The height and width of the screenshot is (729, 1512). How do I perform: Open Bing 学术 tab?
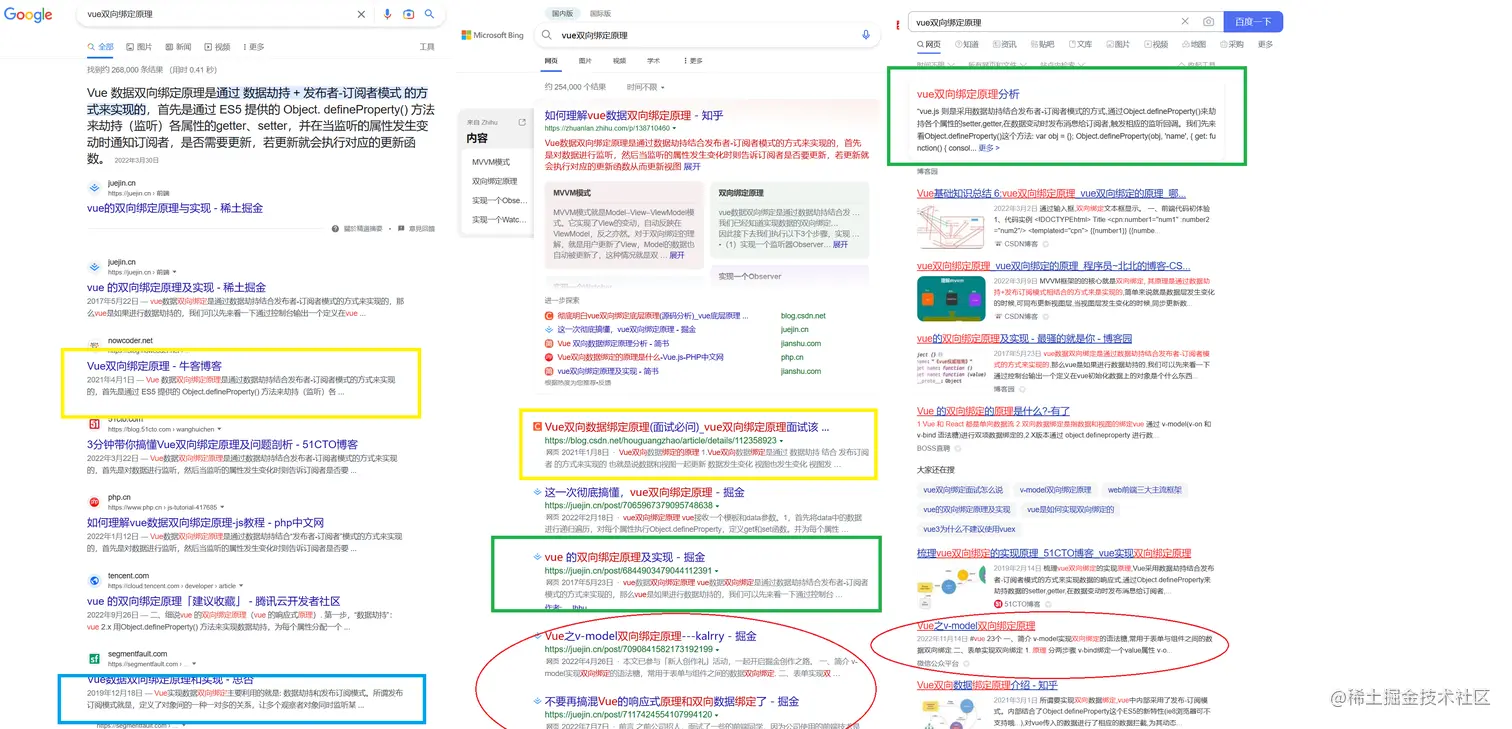[653, 61]
